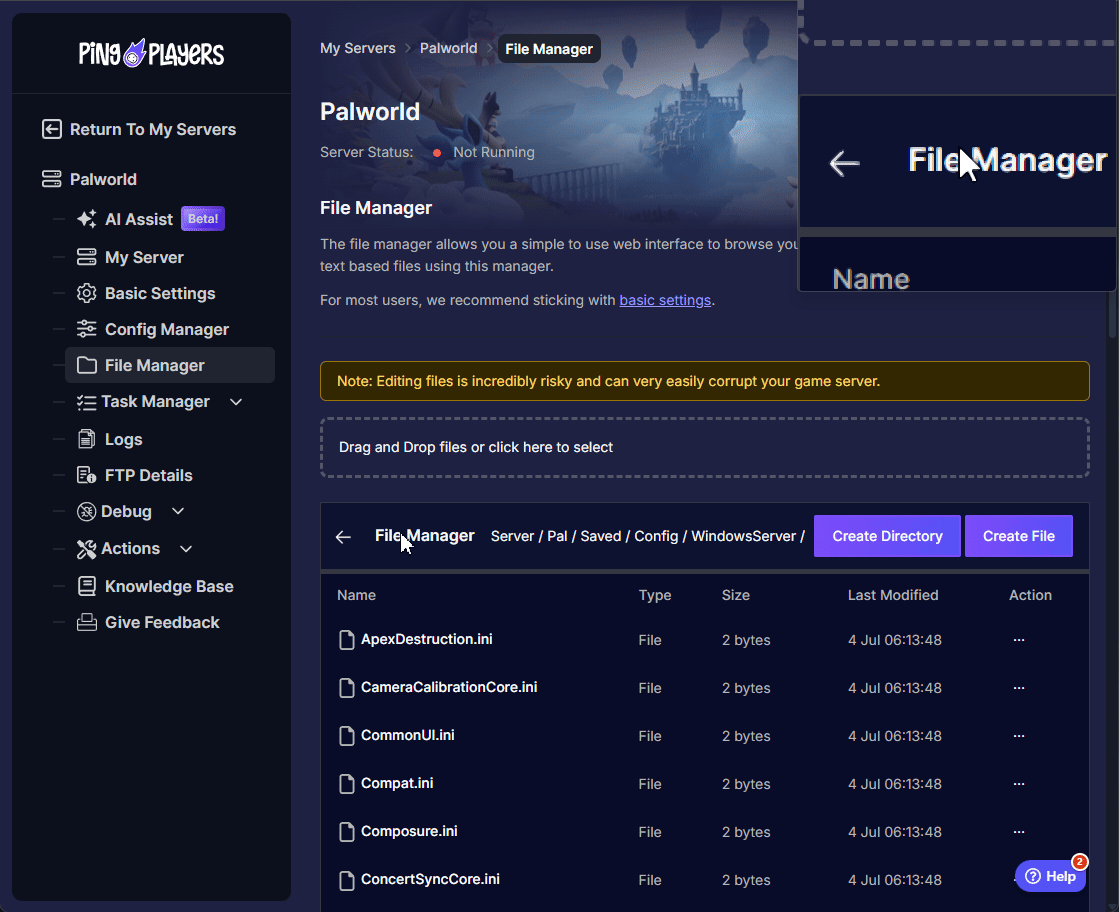Navigate to the WindowsServer path segment
Image resolution: width=1119 pixels, height=912 pixels.
(x=744, y=536)
